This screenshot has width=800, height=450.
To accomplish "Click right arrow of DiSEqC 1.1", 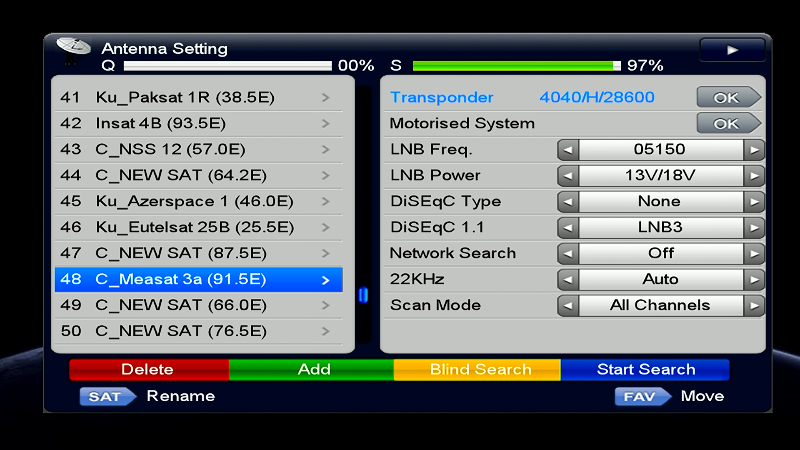I will [754, 228].
